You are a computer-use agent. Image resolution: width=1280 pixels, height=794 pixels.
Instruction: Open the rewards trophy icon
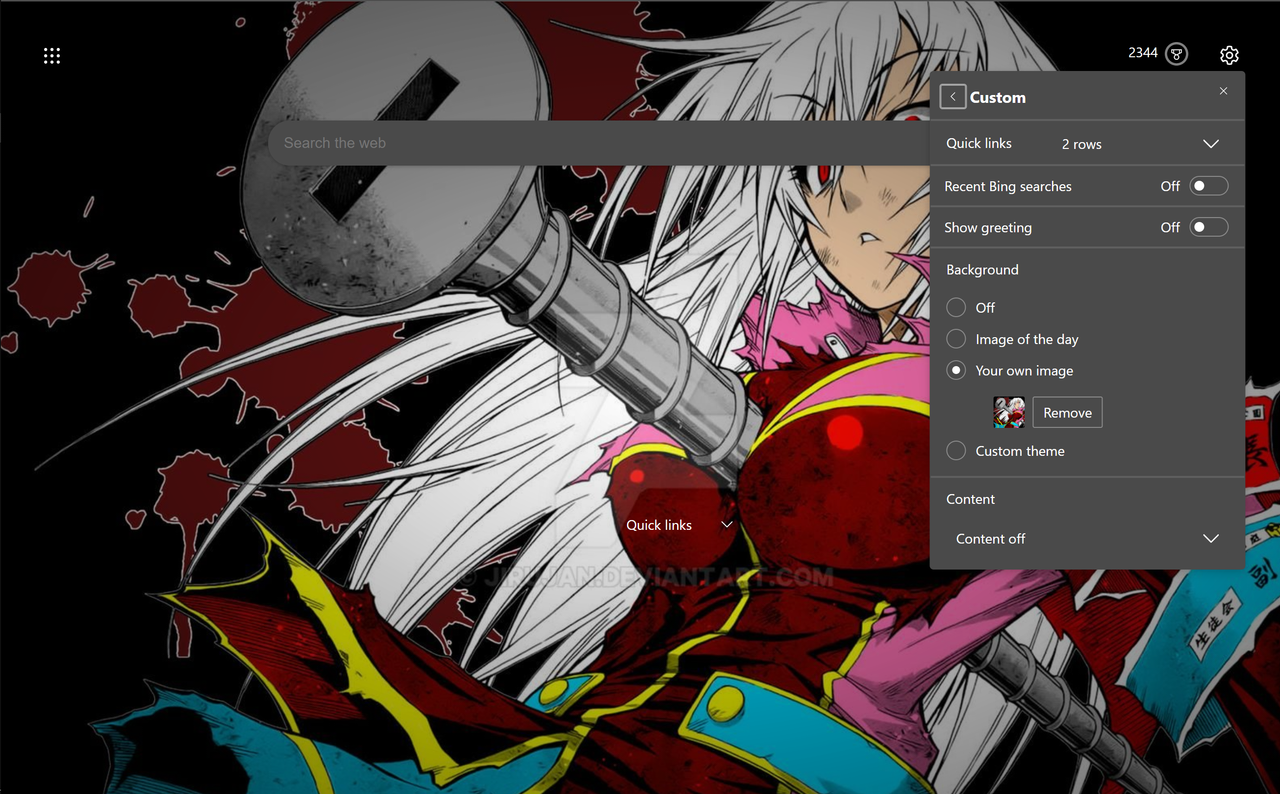[1177, 54]
